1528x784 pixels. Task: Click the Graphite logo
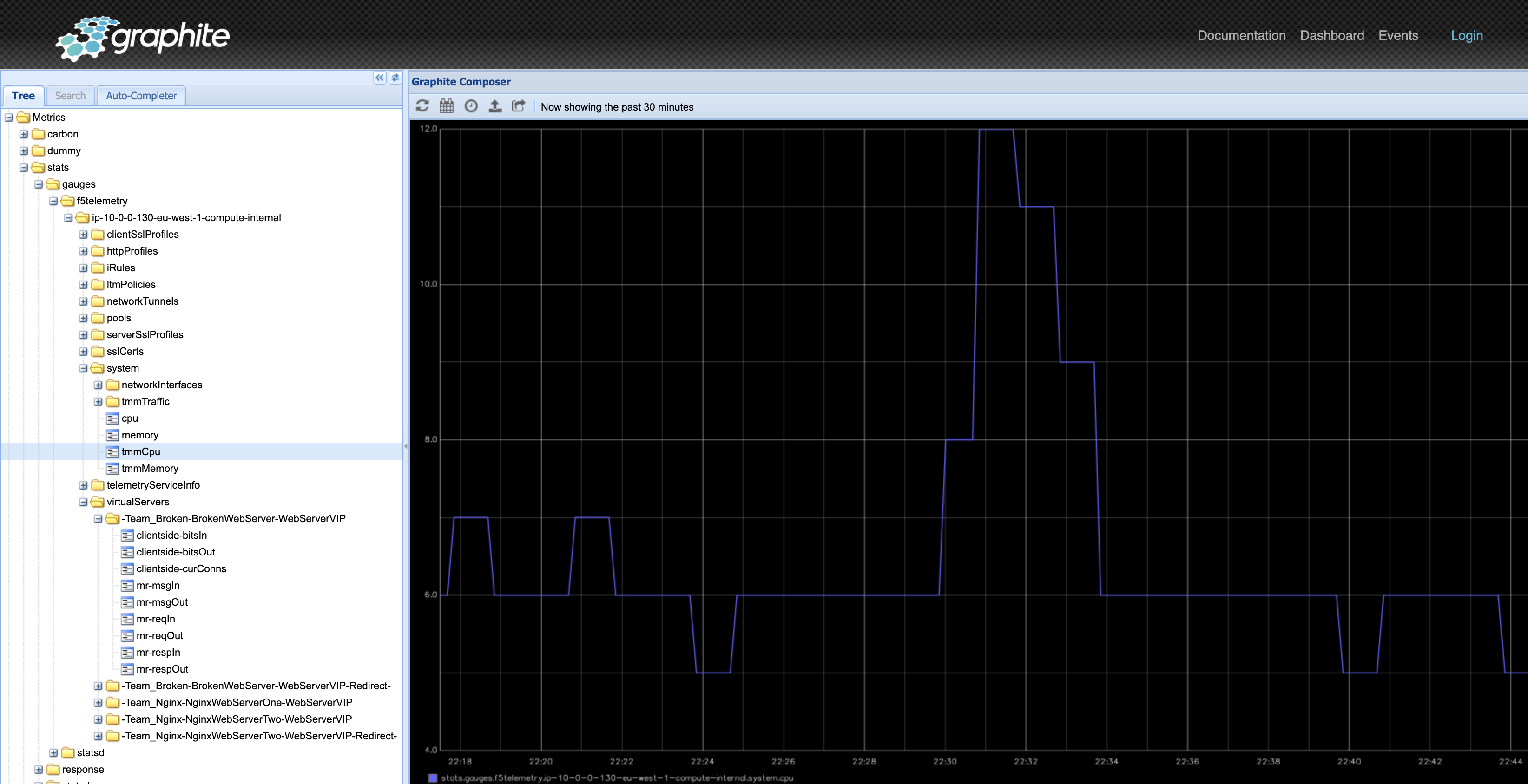click(x=143, y=38)
